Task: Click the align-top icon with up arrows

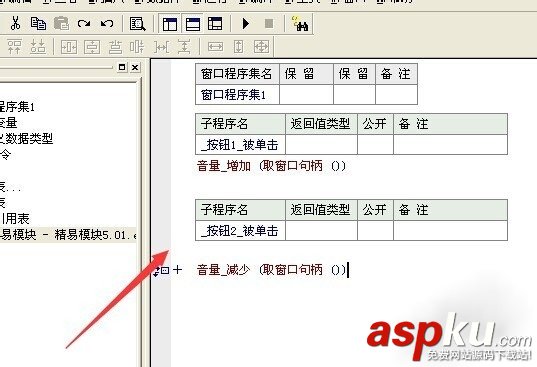Action: pos(14,47)
